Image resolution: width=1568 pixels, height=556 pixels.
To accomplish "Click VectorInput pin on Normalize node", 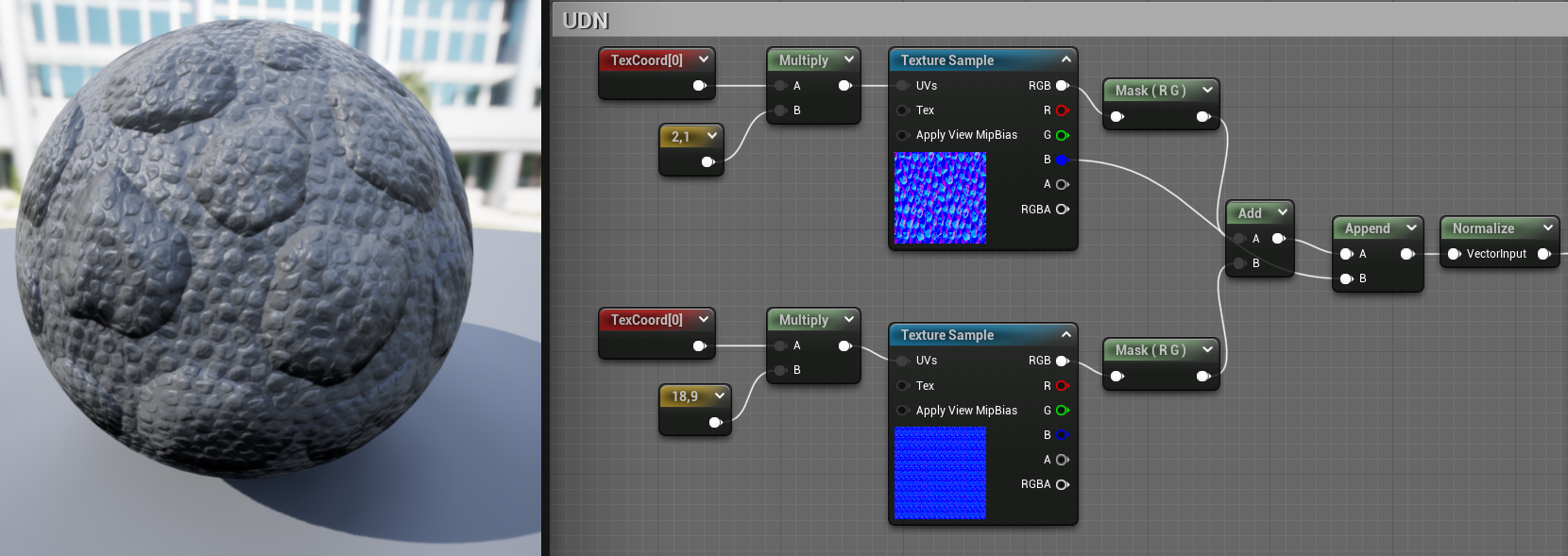I will pyautogui.click(x=1455, y=254).
